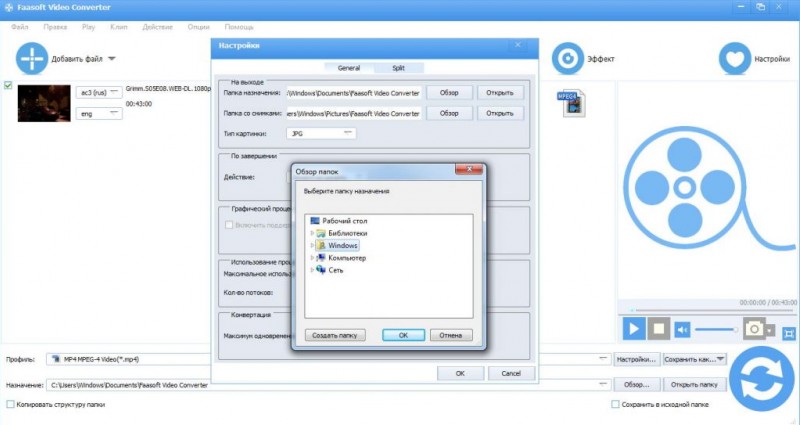Image resolution: width=800 pixels, height=425 pixels.
Task: Open the Файл menu
Action: point(19,27)
